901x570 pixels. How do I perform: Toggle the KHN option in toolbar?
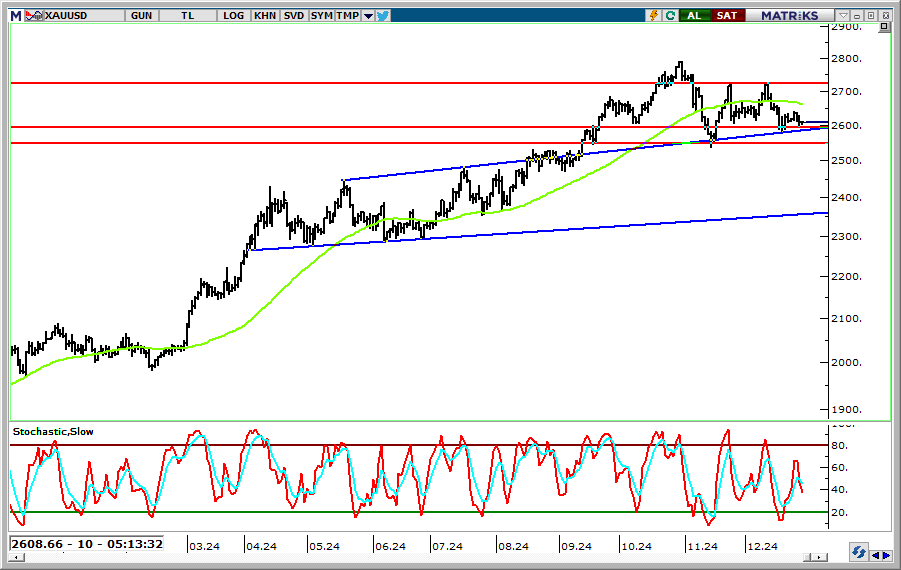pyautogui.click(x=265, y=15)
